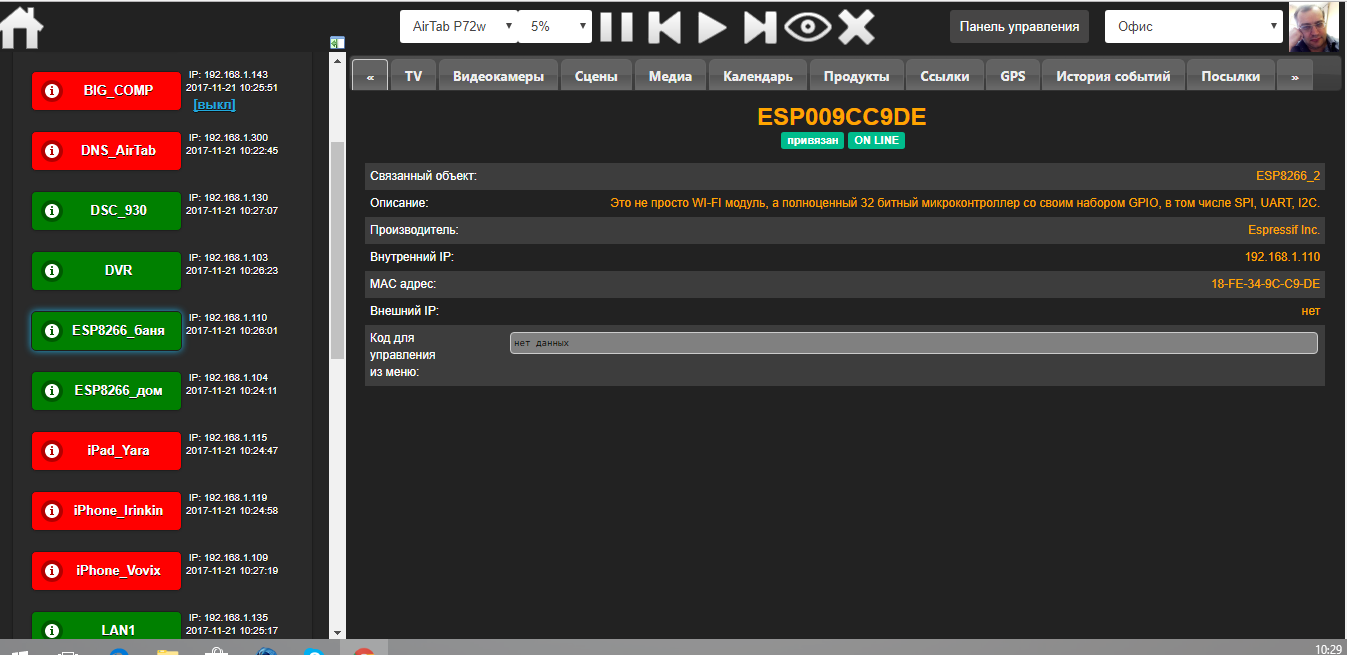
Task: Click the device list scrollbar down arrow
Action: [337, 632]
